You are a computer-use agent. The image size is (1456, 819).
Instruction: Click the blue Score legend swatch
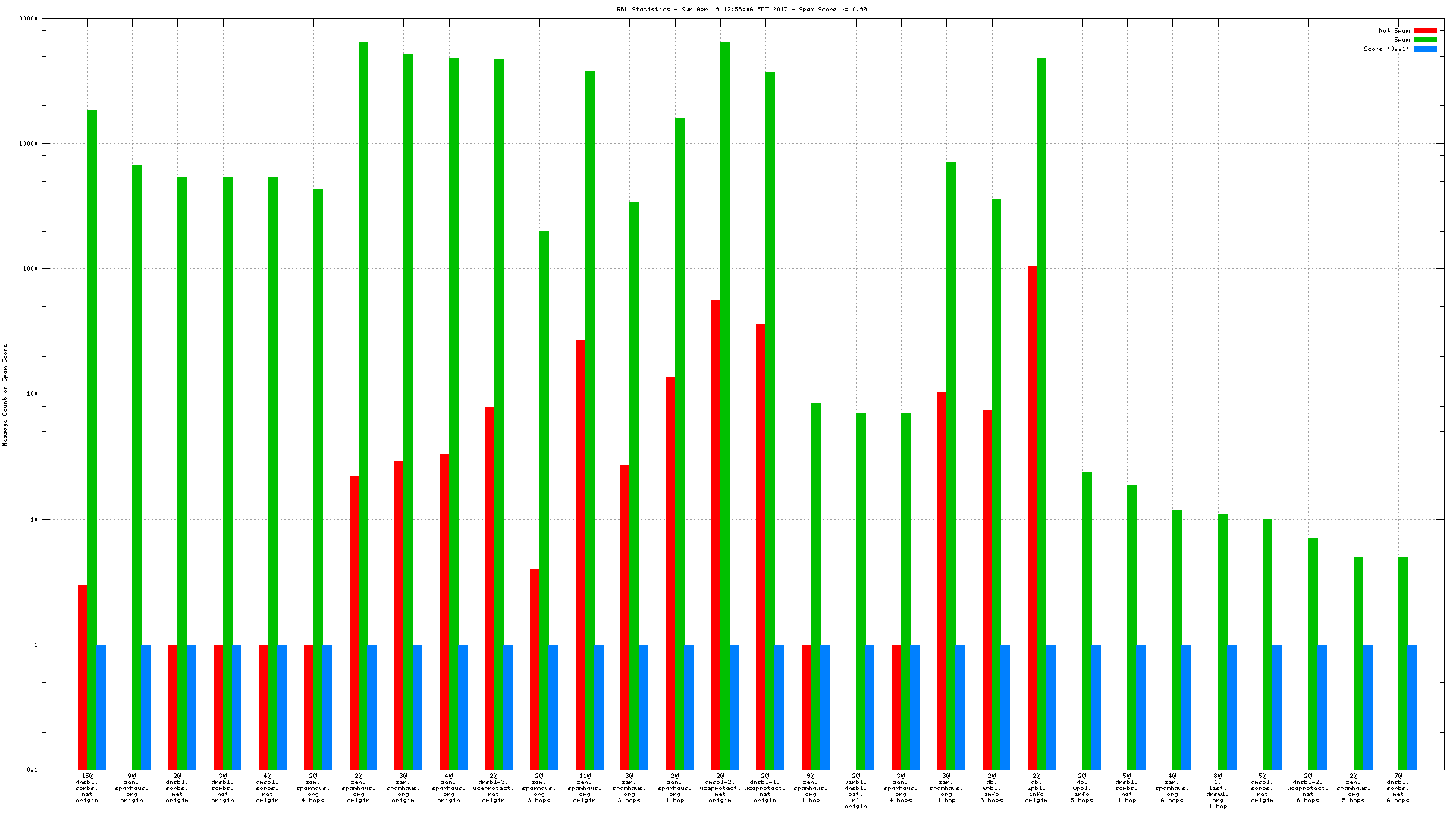click(1425, 49)
